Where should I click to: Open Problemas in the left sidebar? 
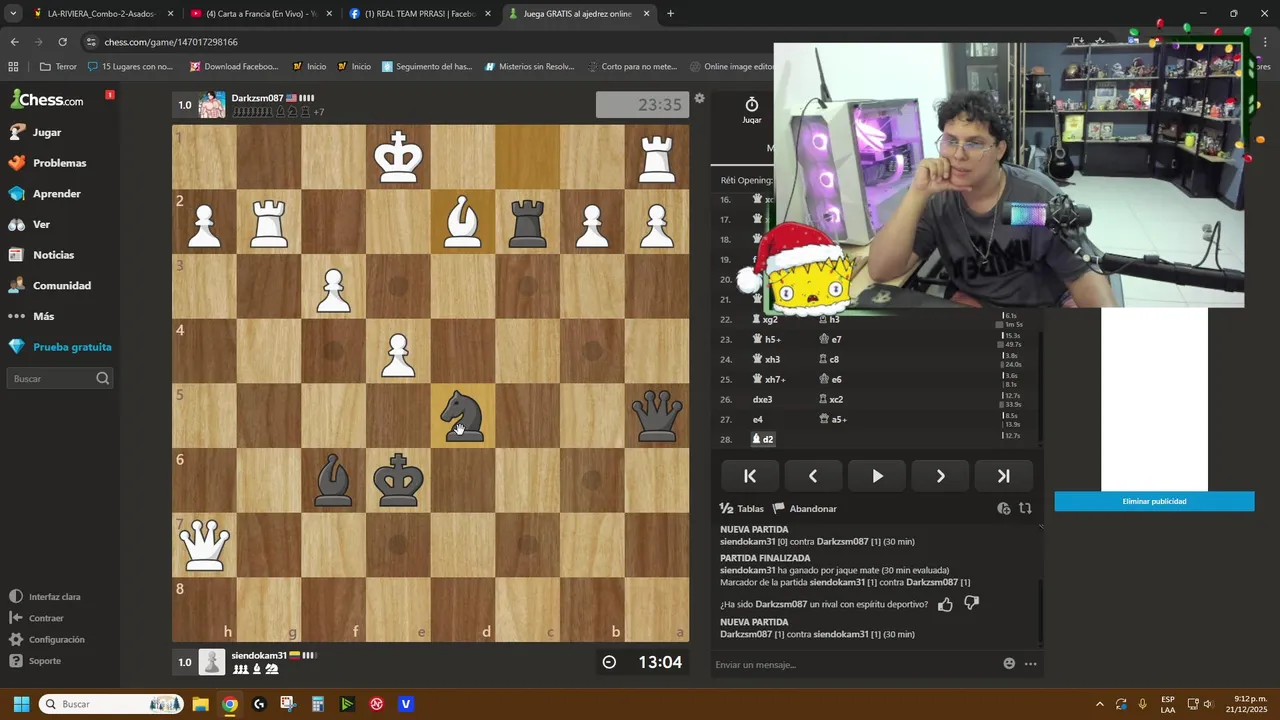pyautogui.click(x=47, y=163)
